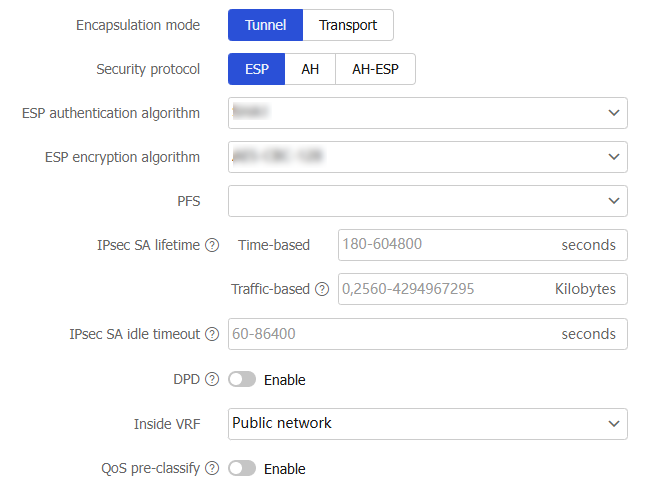Click help icon beside IPsec SA lifetime

coord(212,245)
